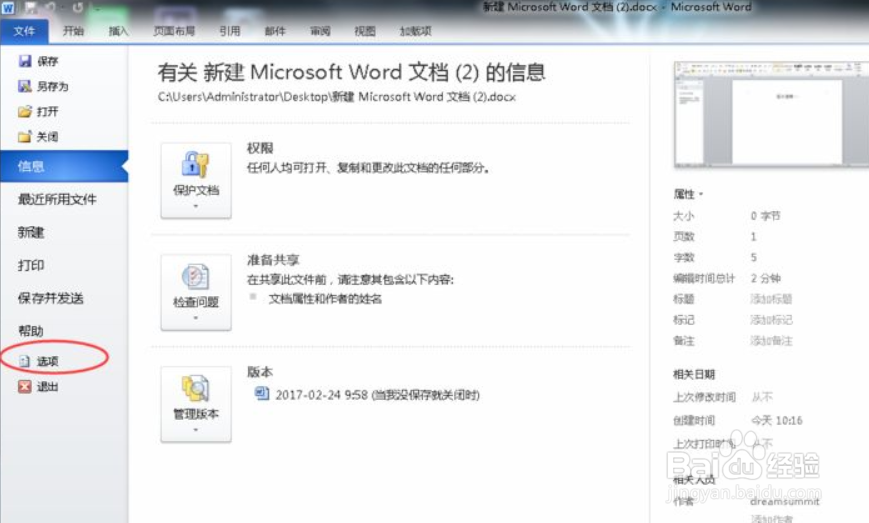This screenshot has width=869, height=523.
Task: Click the 准备共享 prepare for sharing heading
Action: click(x=273, y=260)
